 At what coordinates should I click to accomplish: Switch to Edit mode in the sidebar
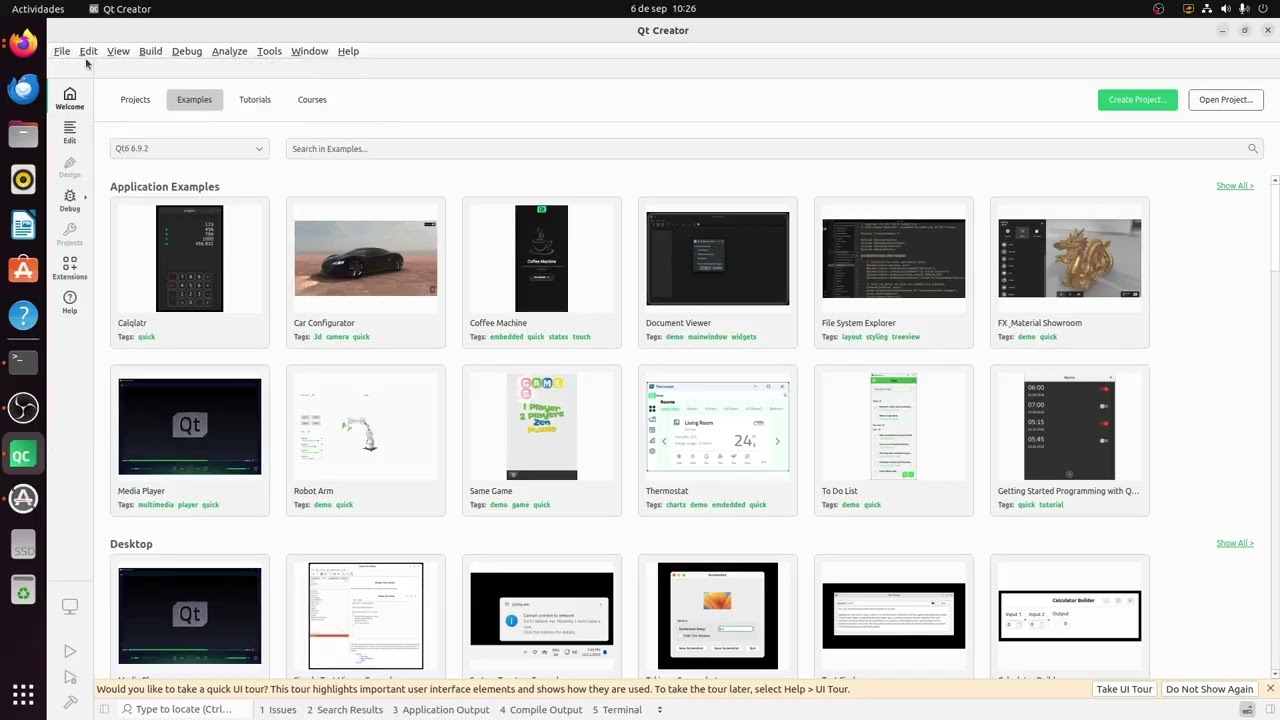[69, 132]
